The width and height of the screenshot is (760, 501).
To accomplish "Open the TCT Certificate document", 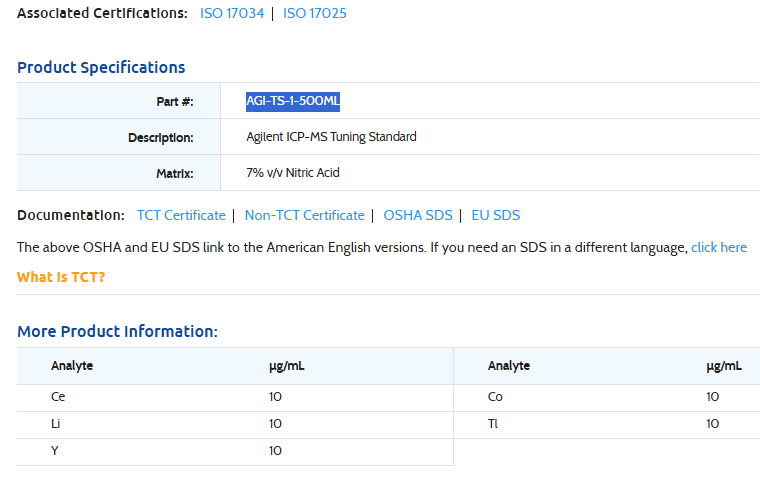I will click(x=181, y=215).
